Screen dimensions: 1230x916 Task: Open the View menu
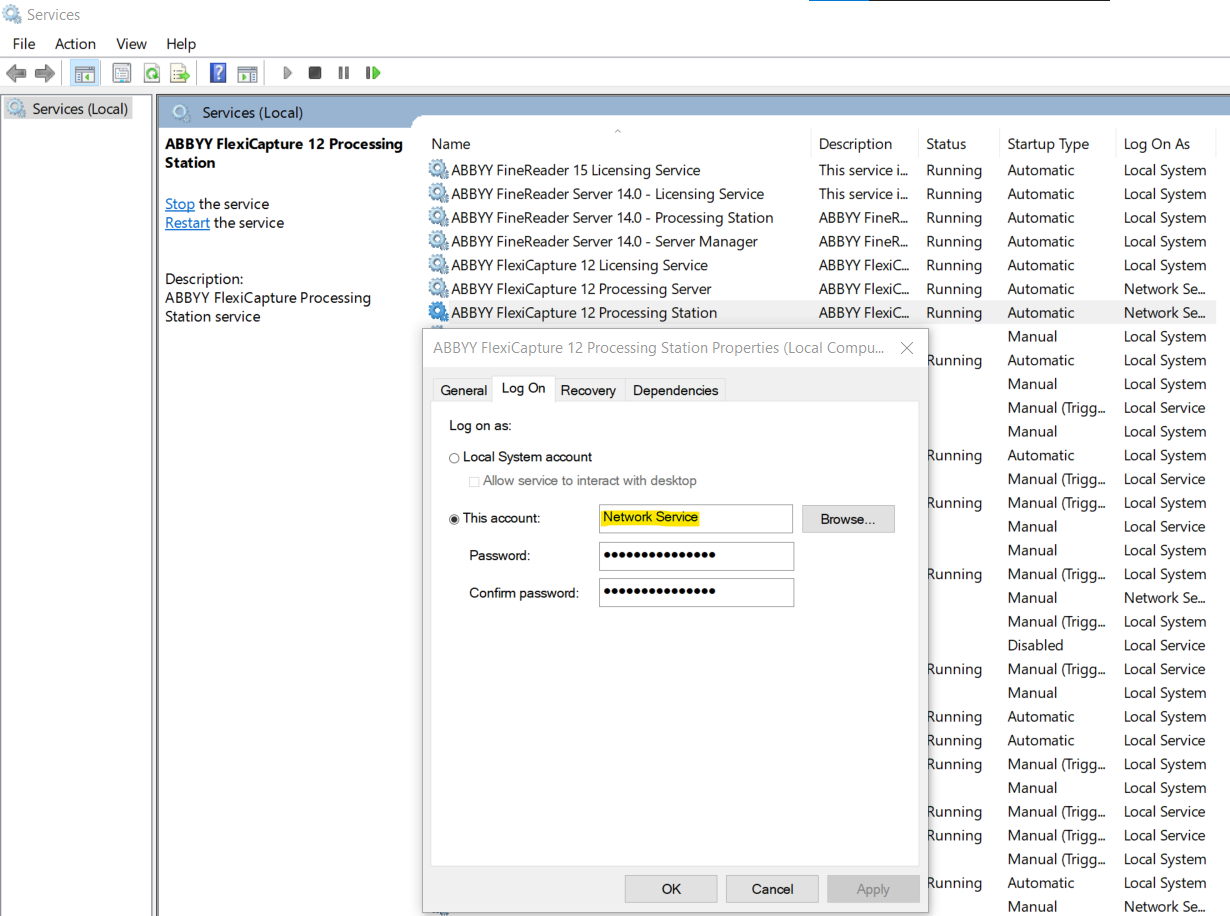click(x=131, y=44)
